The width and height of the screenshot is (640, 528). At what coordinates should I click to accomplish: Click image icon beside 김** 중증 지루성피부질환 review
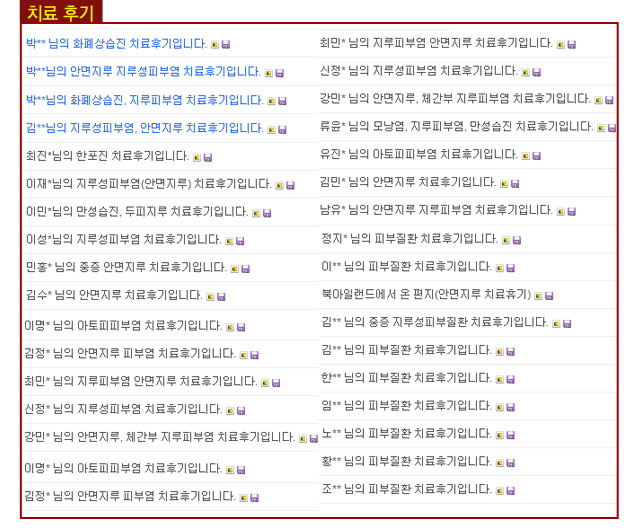556,324
